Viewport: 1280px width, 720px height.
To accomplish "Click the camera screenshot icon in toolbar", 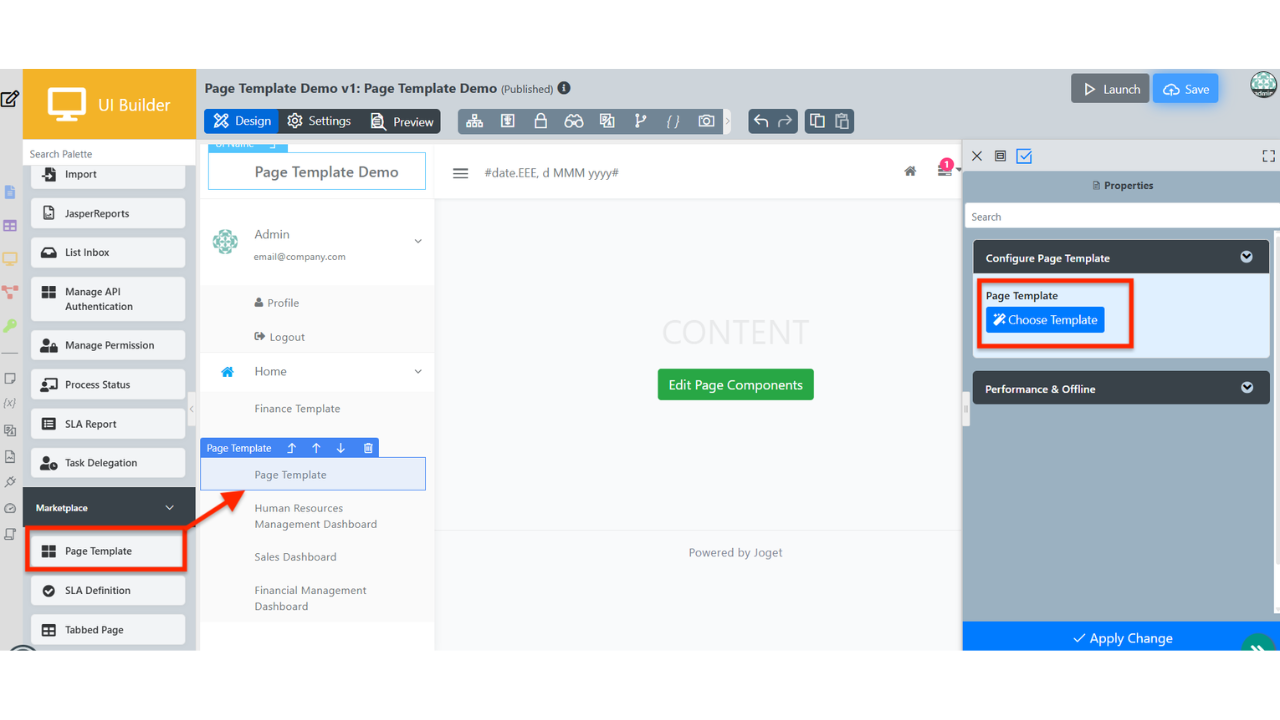I will point(706,121).
